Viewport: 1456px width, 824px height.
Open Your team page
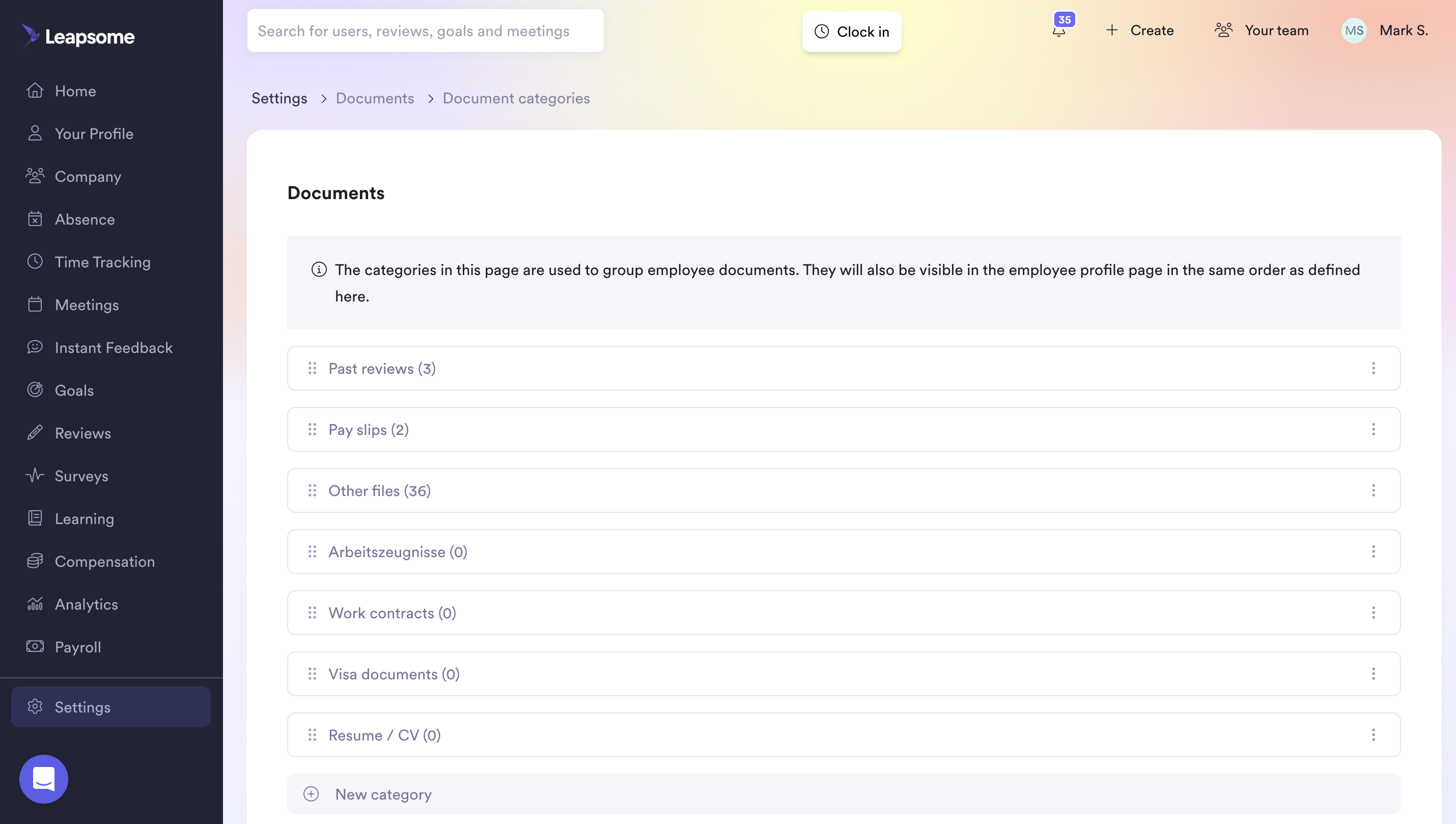pos(1261,31)
